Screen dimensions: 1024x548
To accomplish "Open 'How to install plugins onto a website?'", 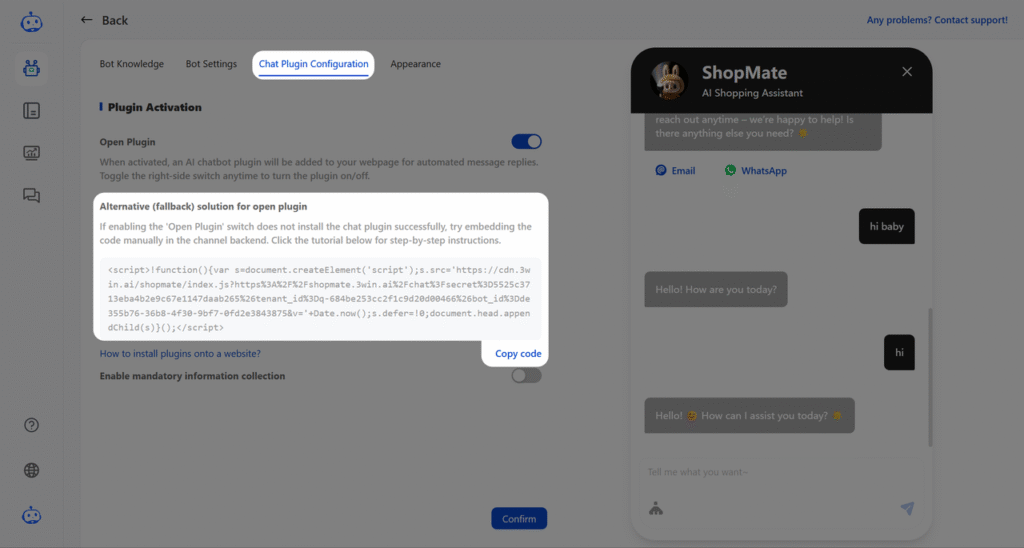I will (x=180, y=353).
